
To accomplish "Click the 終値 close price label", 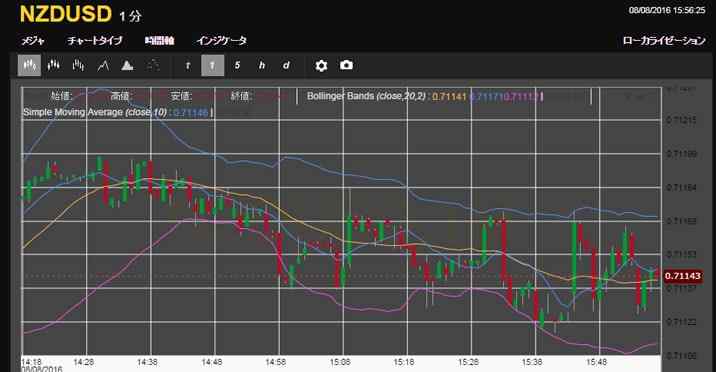I will click(242, 96).
